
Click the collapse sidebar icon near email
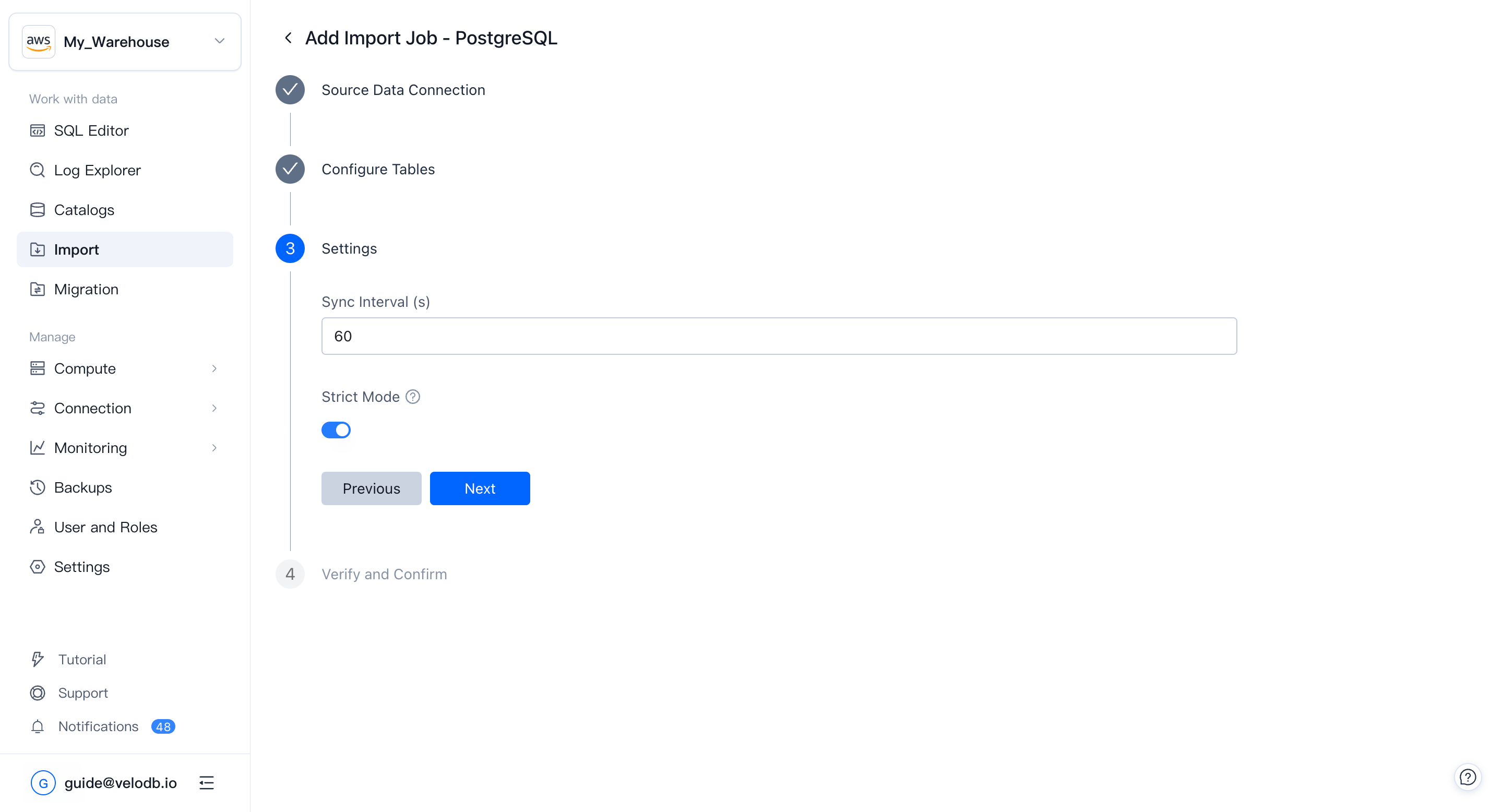point(207,783)
